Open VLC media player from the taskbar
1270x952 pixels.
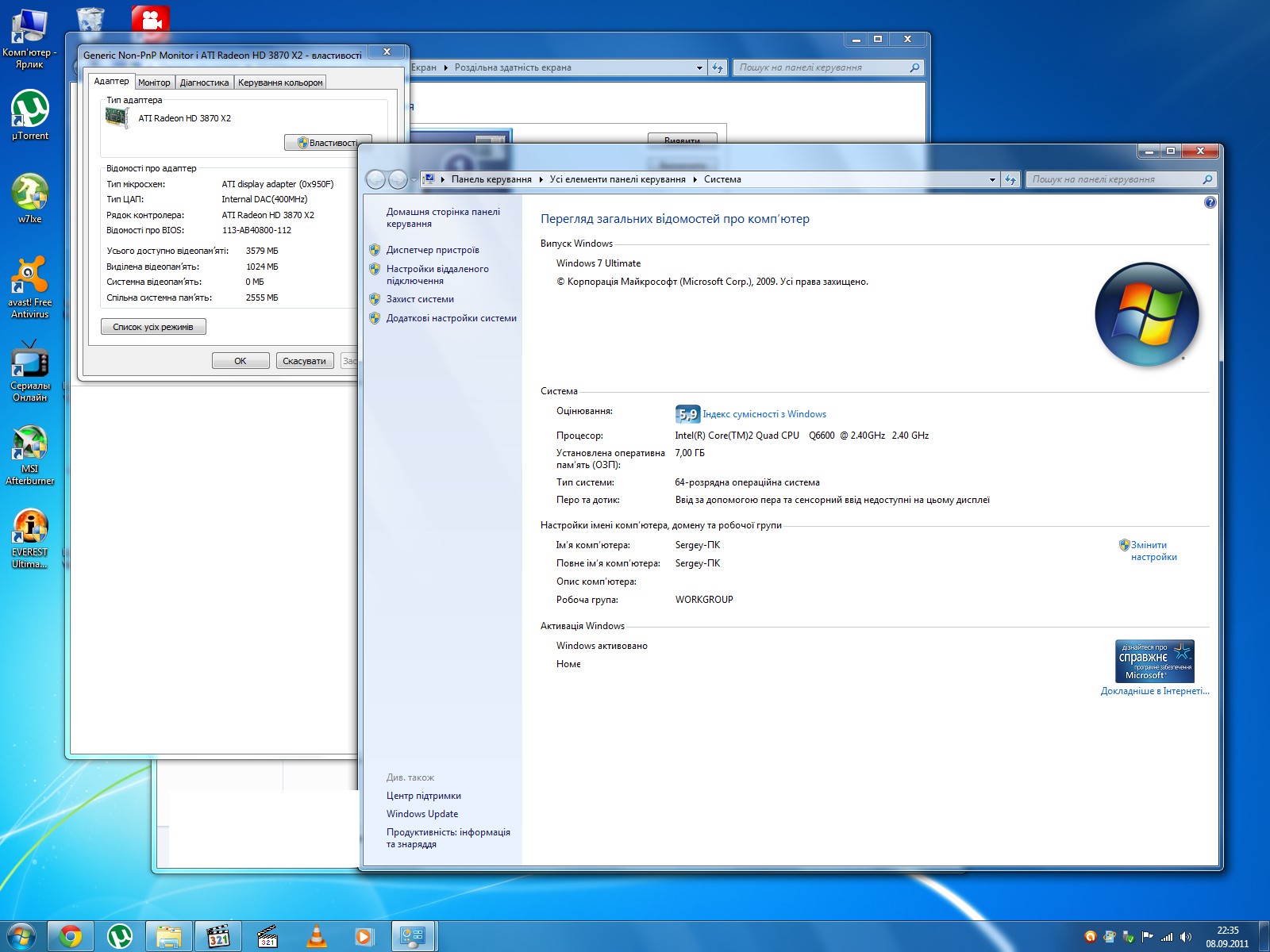[x=317, y=937]
